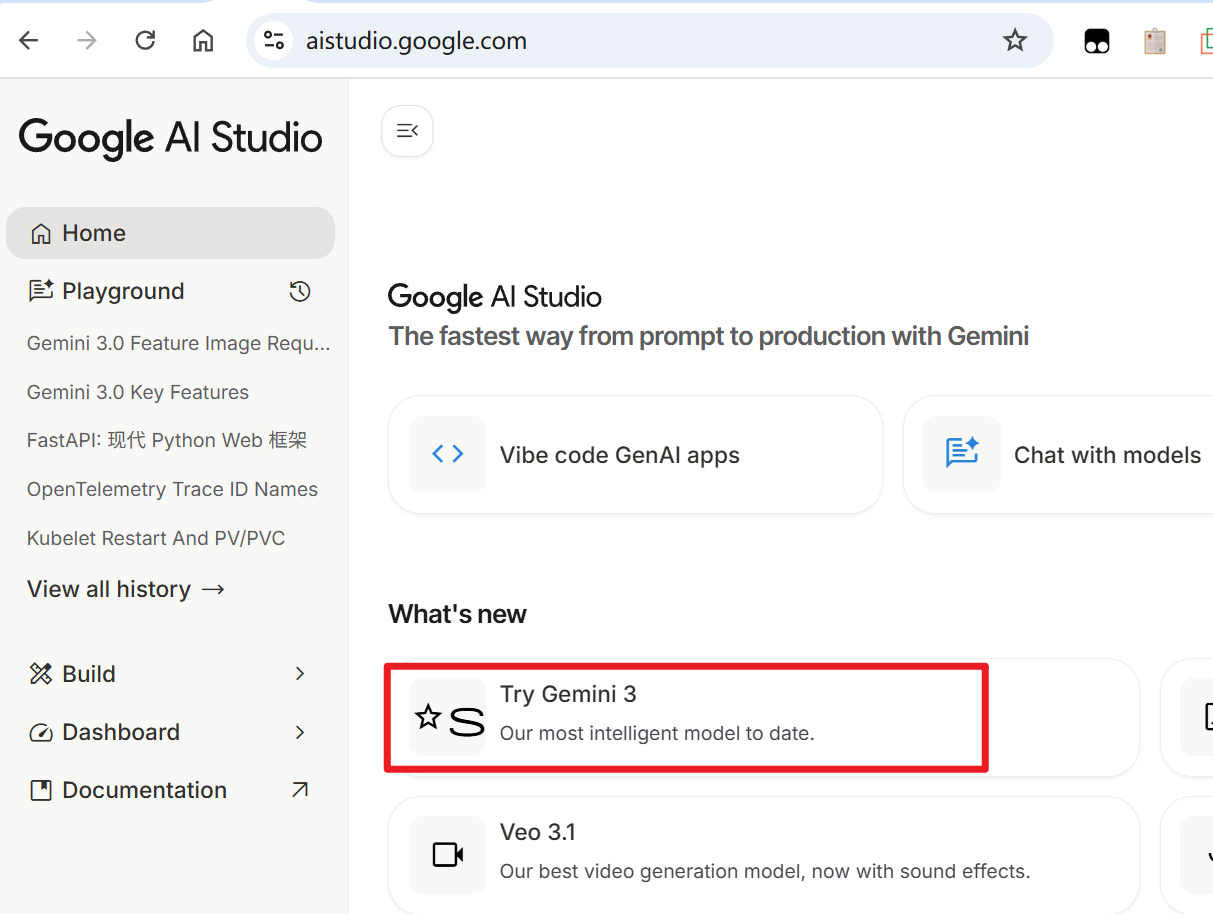1213x914 pixels.
Task: Reload the page in the browser
Action: click(x=145, y=40)
